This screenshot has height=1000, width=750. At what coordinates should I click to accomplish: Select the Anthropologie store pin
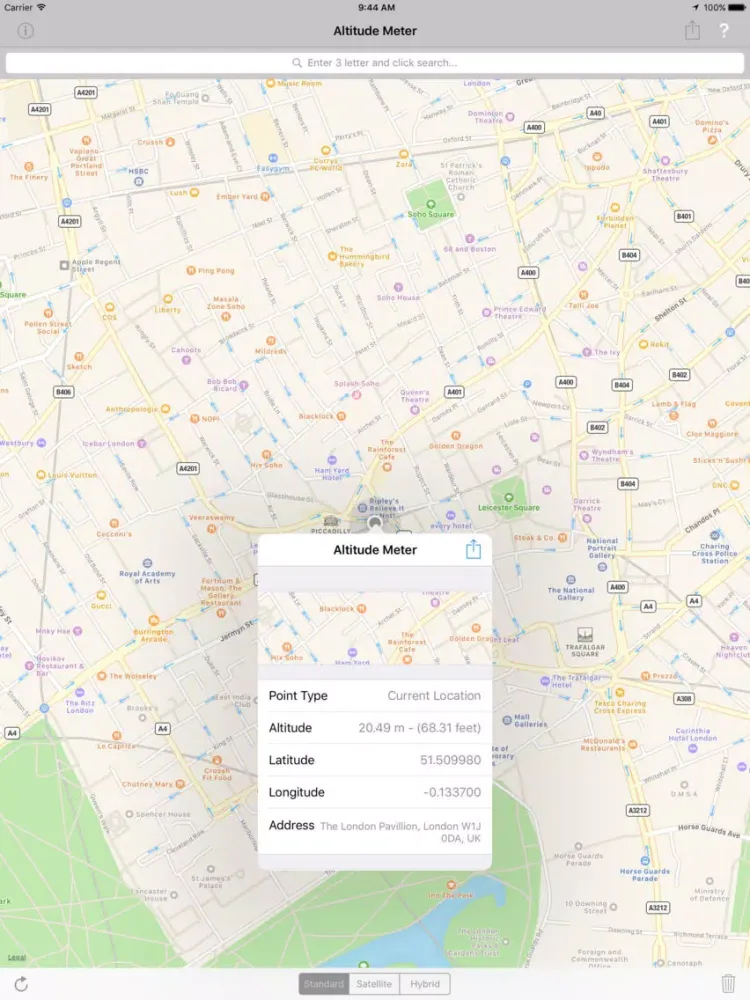pos(165,409)
